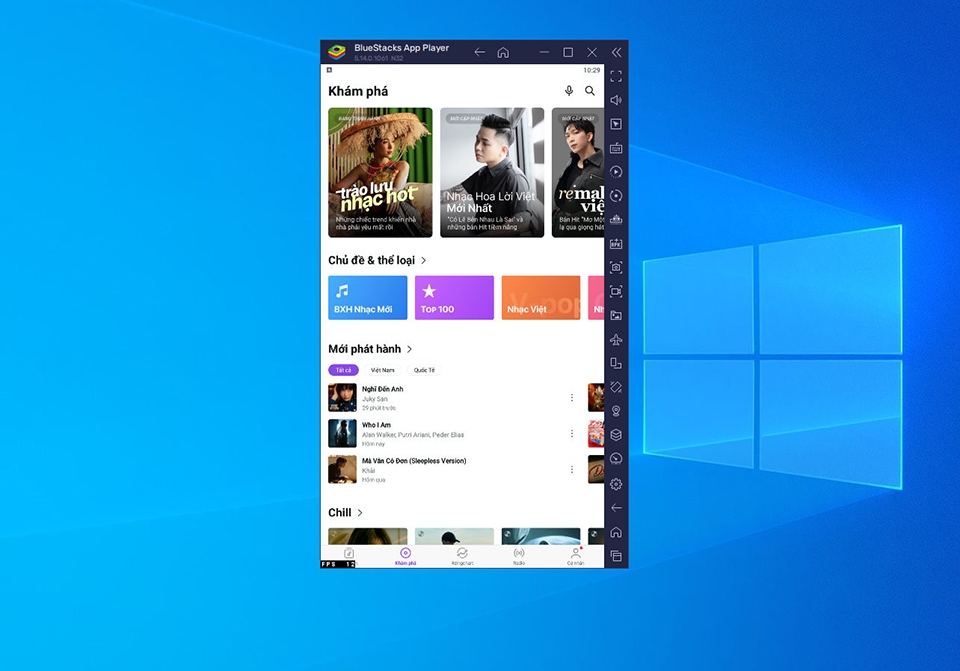
Task: Open the macro recorder play icon
Action: pos(616,171)
